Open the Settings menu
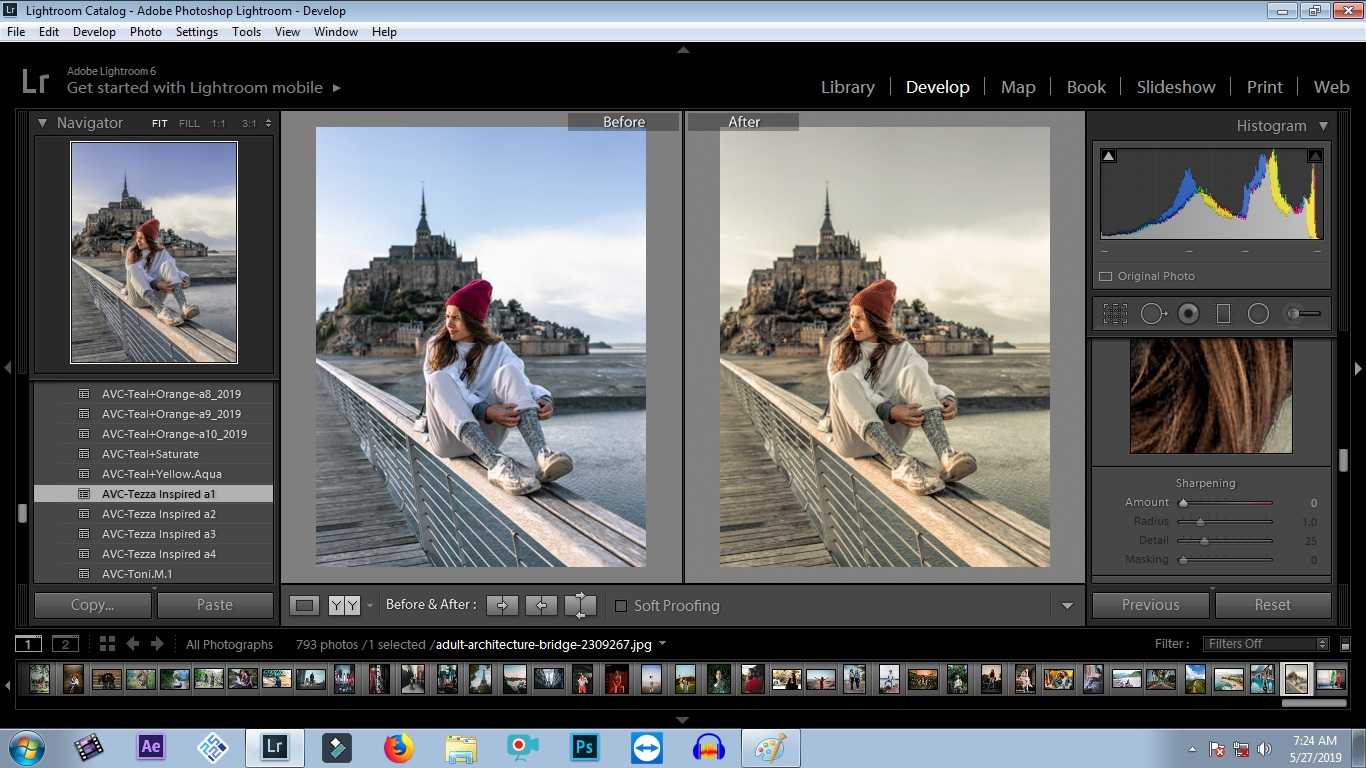Screen dimensions: 1366x768 pyautogui.click(x=197, y=32)
